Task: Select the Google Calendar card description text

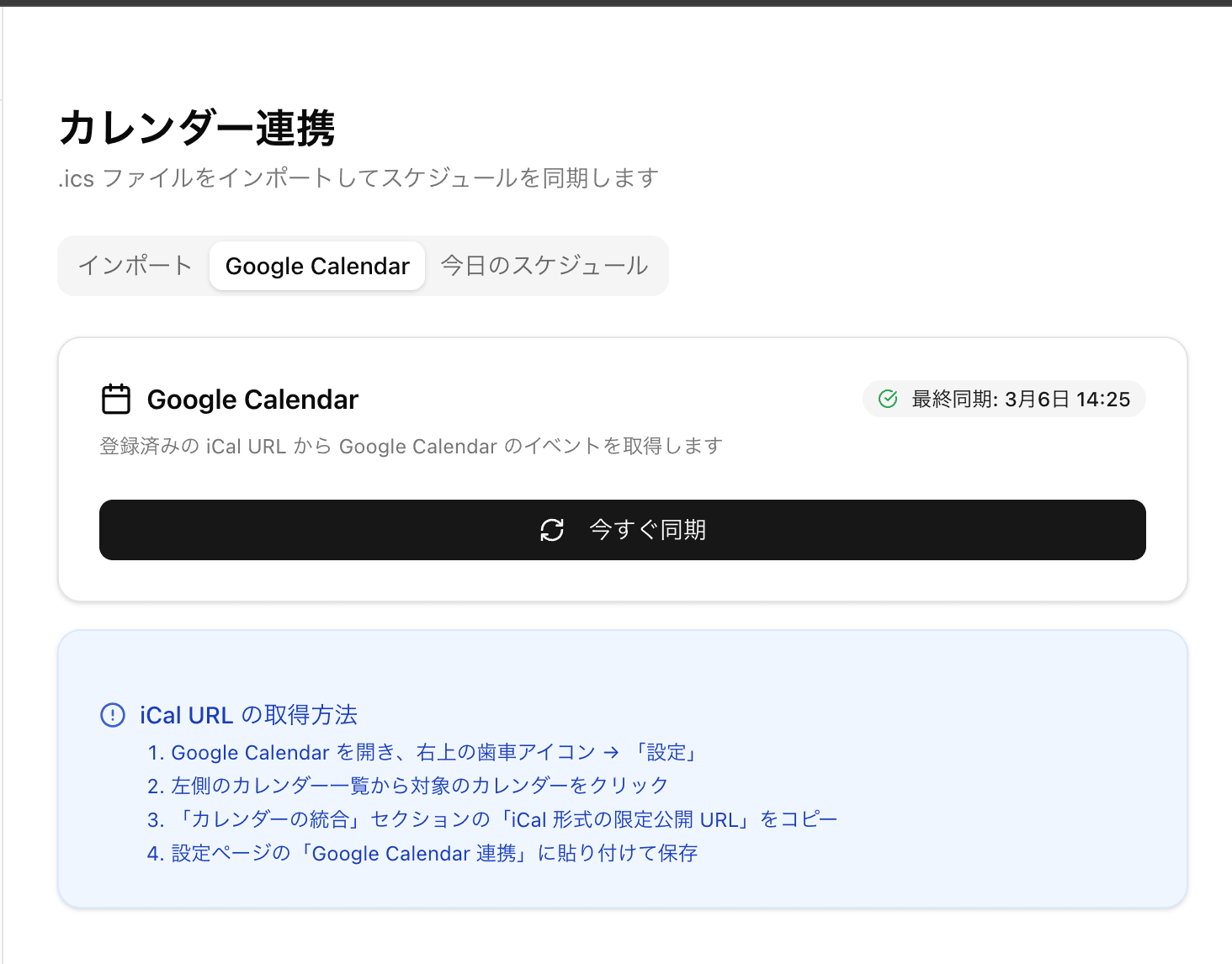Action: click(411, 446)
